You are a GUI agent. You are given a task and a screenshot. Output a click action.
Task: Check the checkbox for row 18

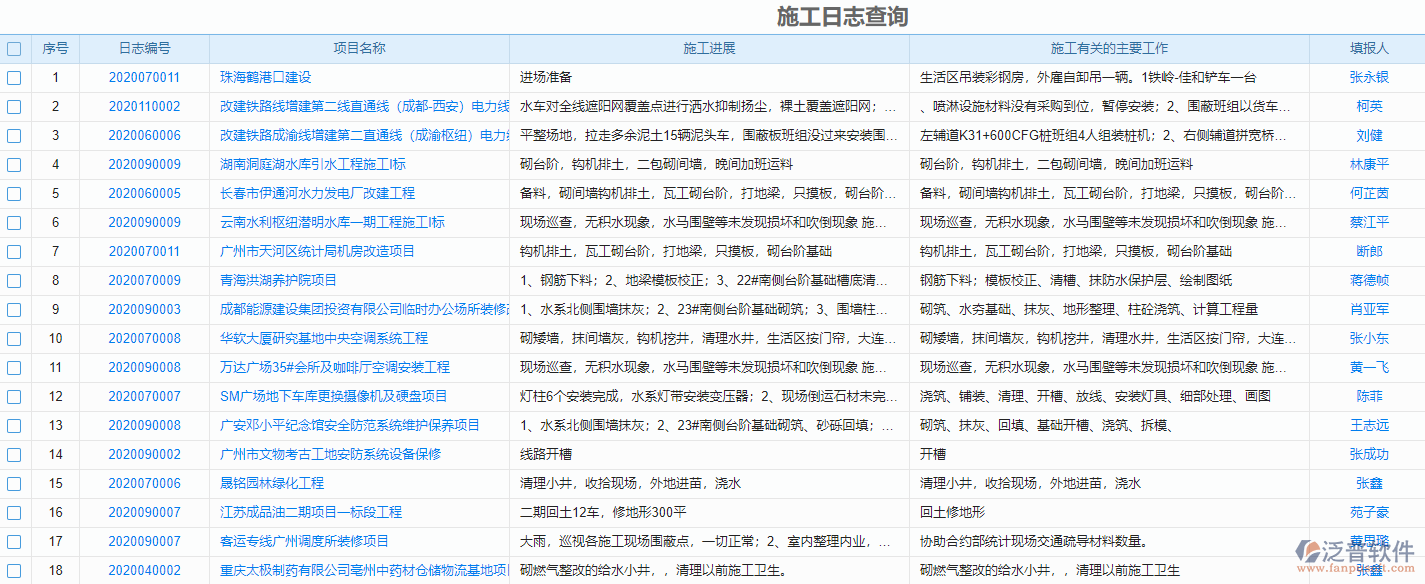(x=14, y=570)
